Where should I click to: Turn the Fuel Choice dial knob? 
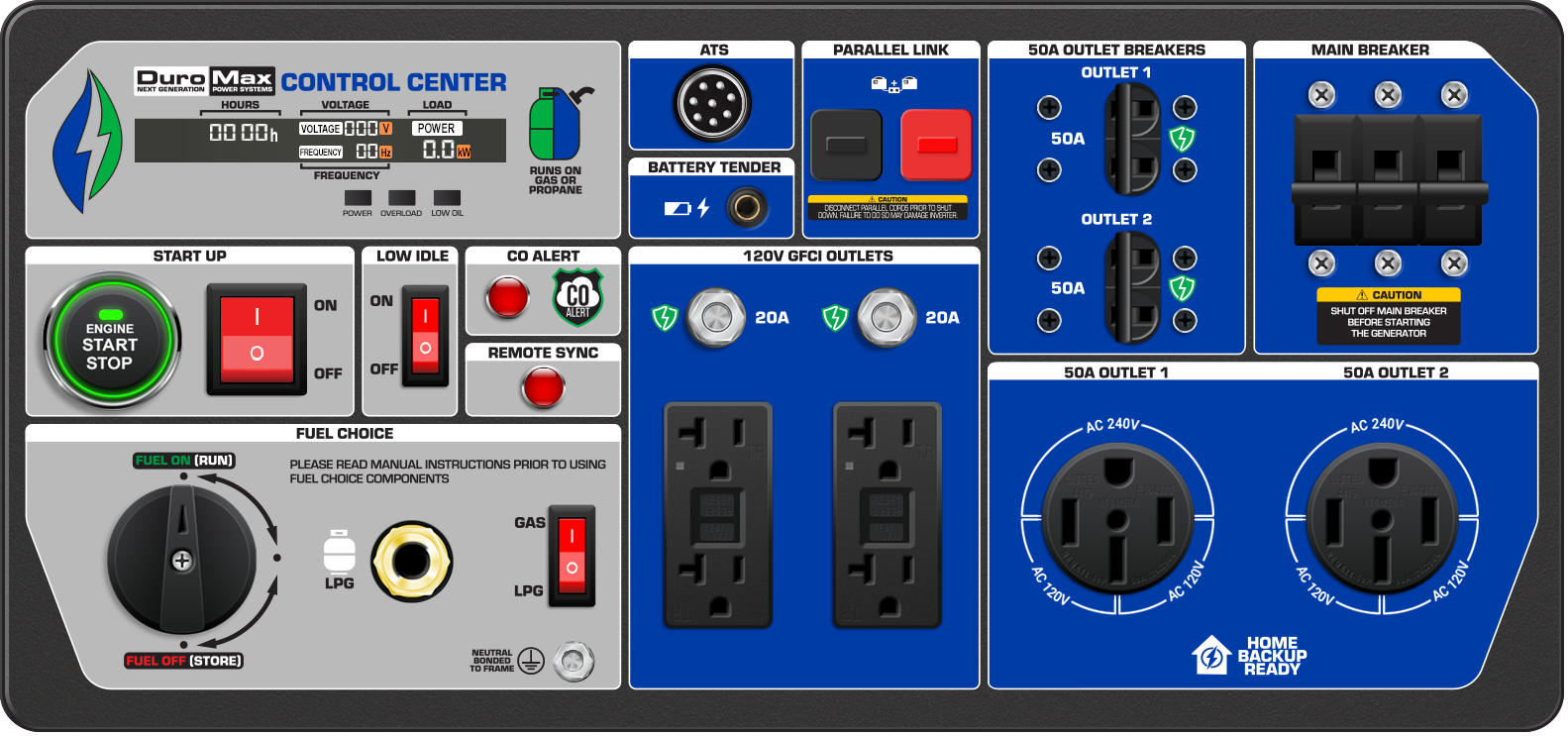tap(182, 561)
